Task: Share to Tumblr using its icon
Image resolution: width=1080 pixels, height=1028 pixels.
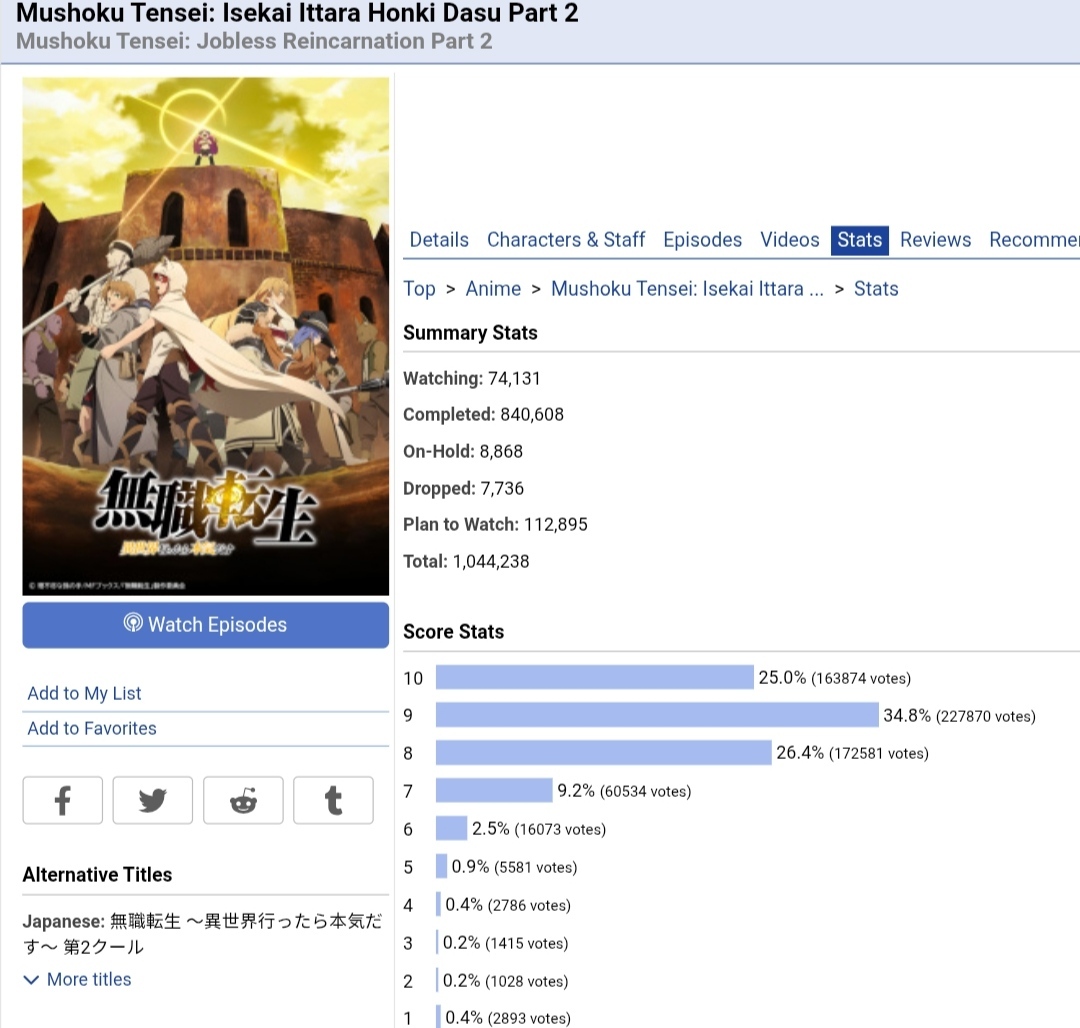Action: click(333, 800)
